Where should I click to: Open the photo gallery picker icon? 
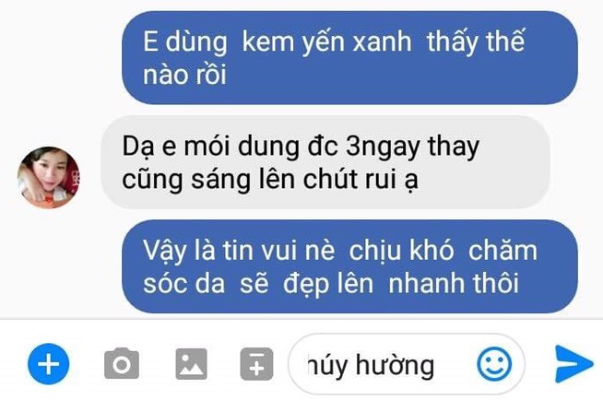[191, 364]
